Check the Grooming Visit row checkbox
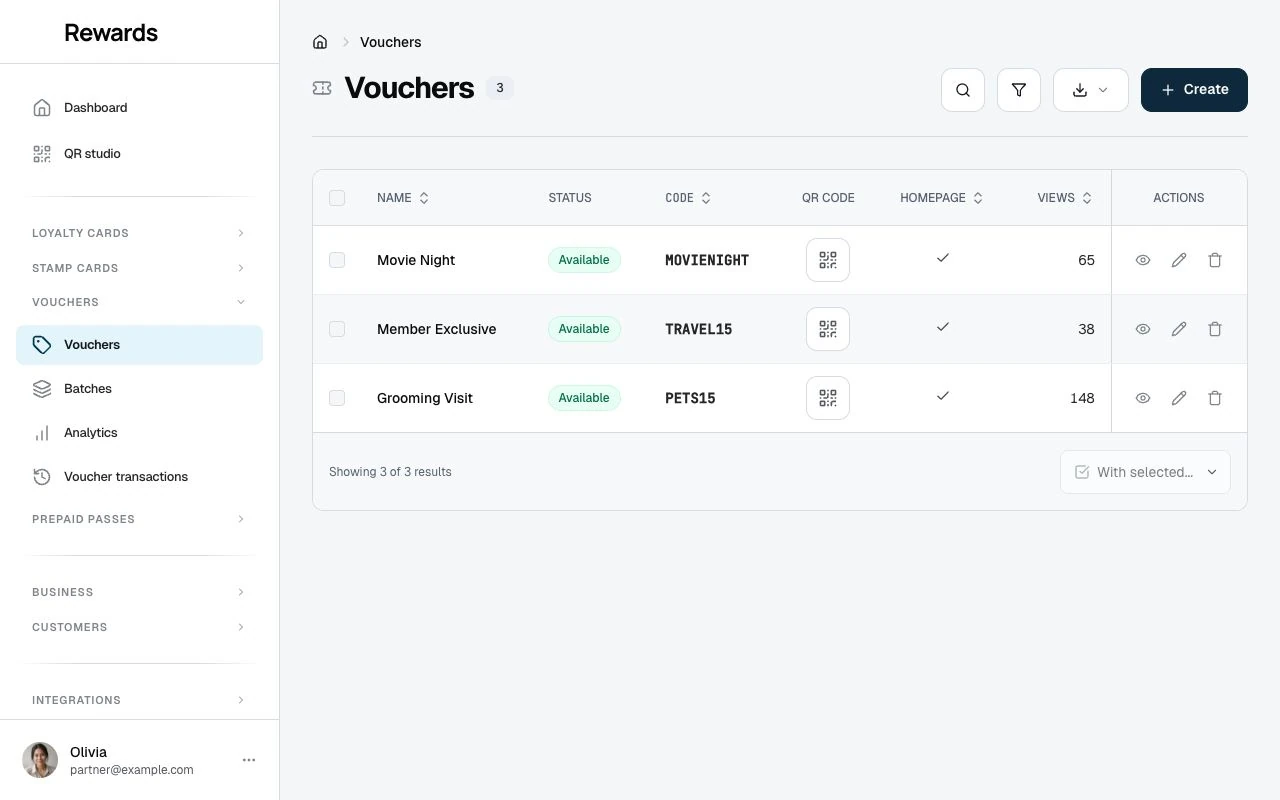 coord(337,398)
